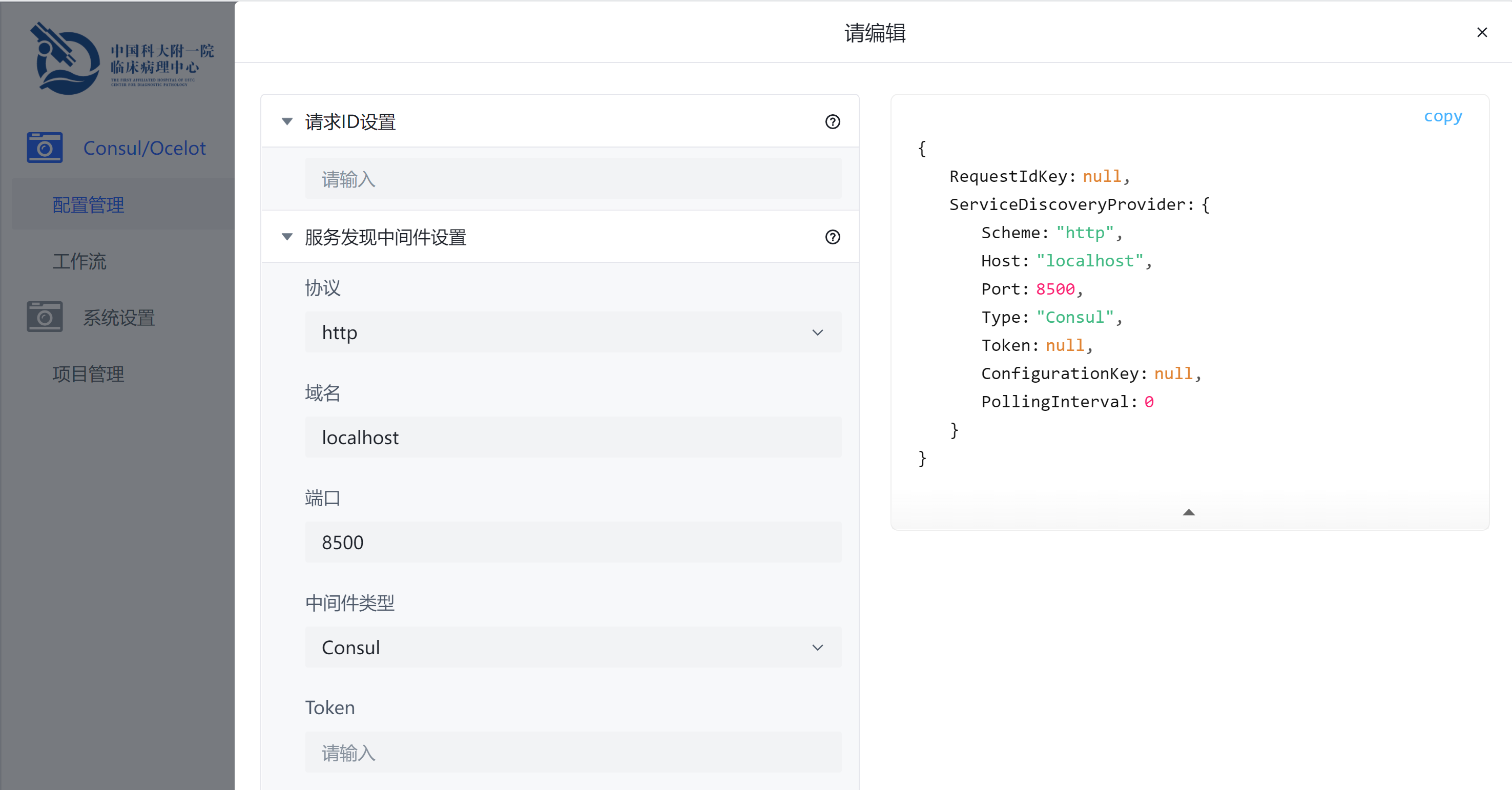Click the Scheme "http" line in JSON
The height and width of the screenshot is (790, 1512).
point(1052,233)
